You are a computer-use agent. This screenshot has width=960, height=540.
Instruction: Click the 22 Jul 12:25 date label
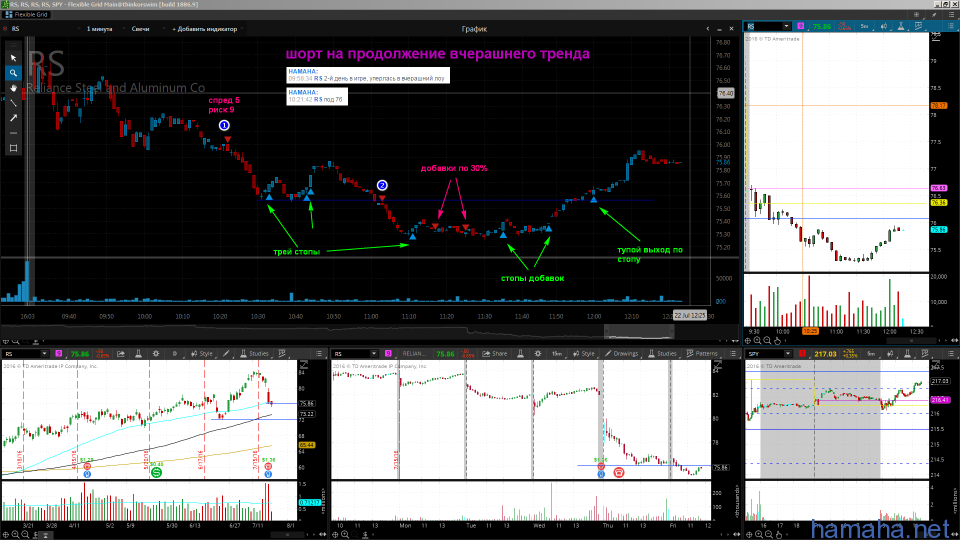pyautogui.click(x=689, y=315)
